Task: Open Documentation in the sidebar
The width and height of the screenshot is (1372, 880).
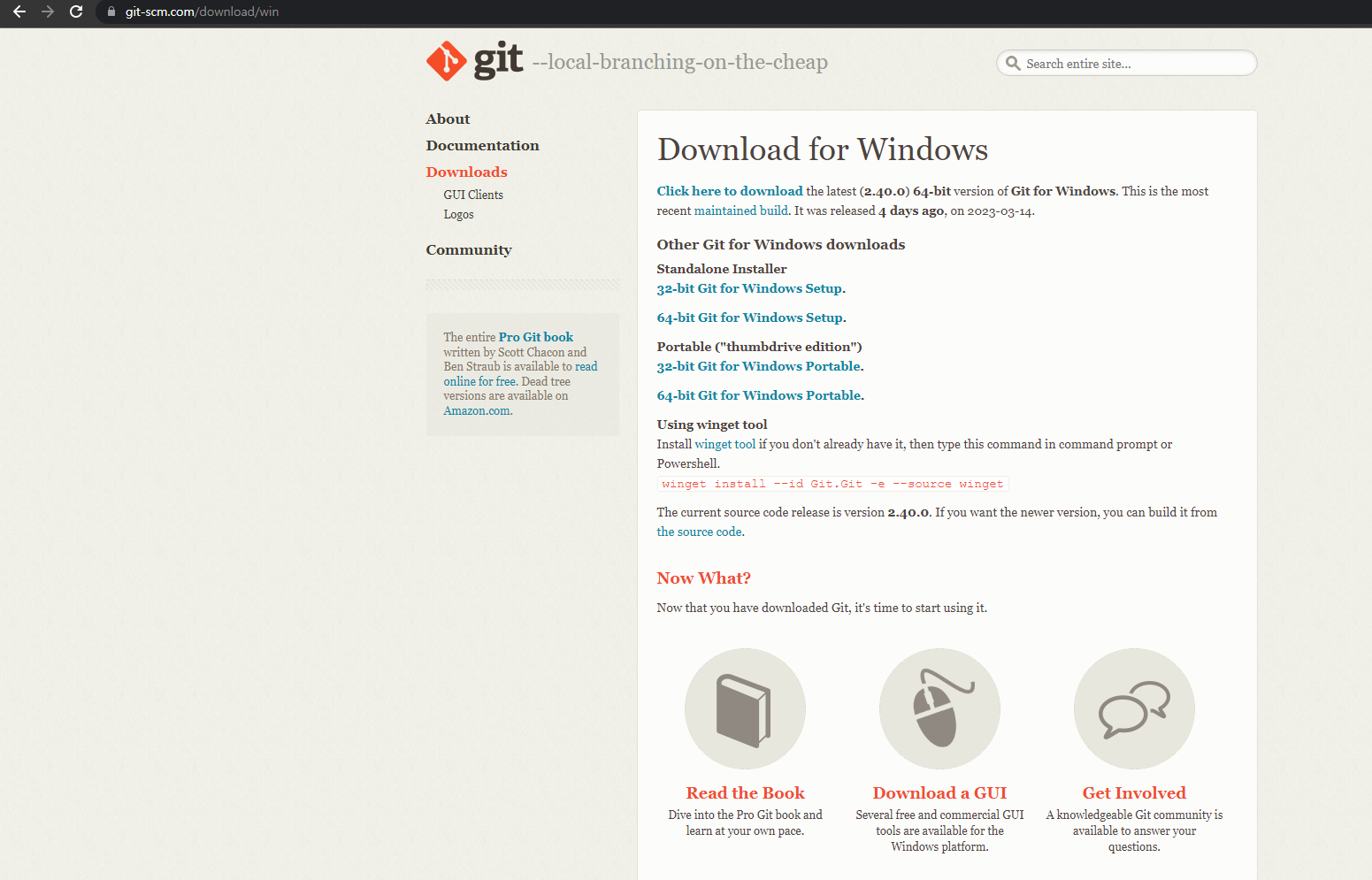Action: [x=482, y=145]
